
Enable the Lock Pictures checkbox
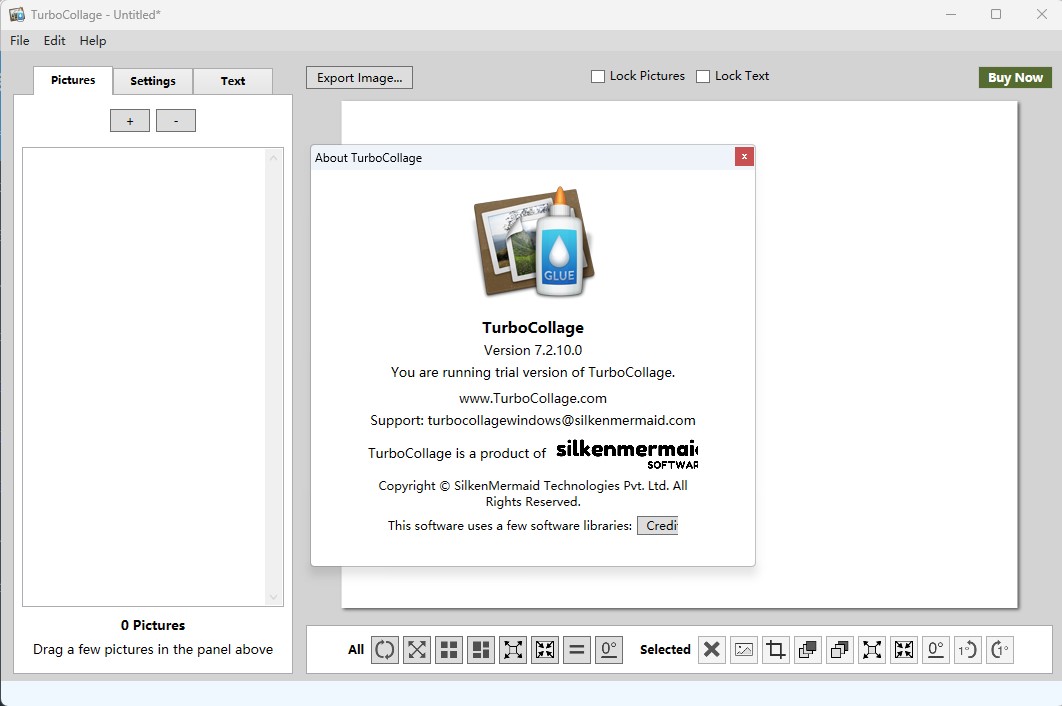click(598, 77)
